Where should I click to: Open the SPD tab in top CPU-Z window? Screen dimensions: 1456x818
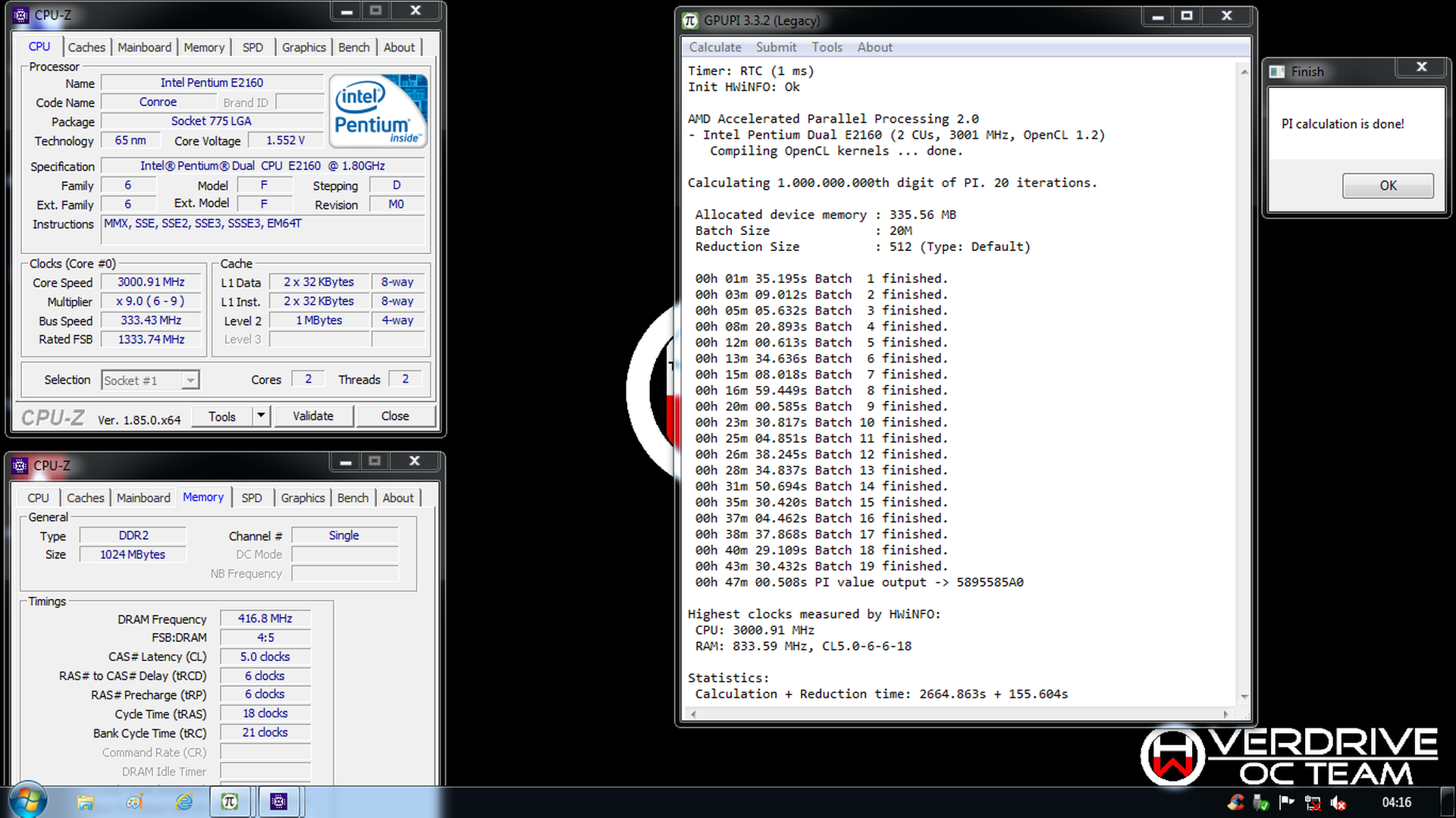click(253, 47)
